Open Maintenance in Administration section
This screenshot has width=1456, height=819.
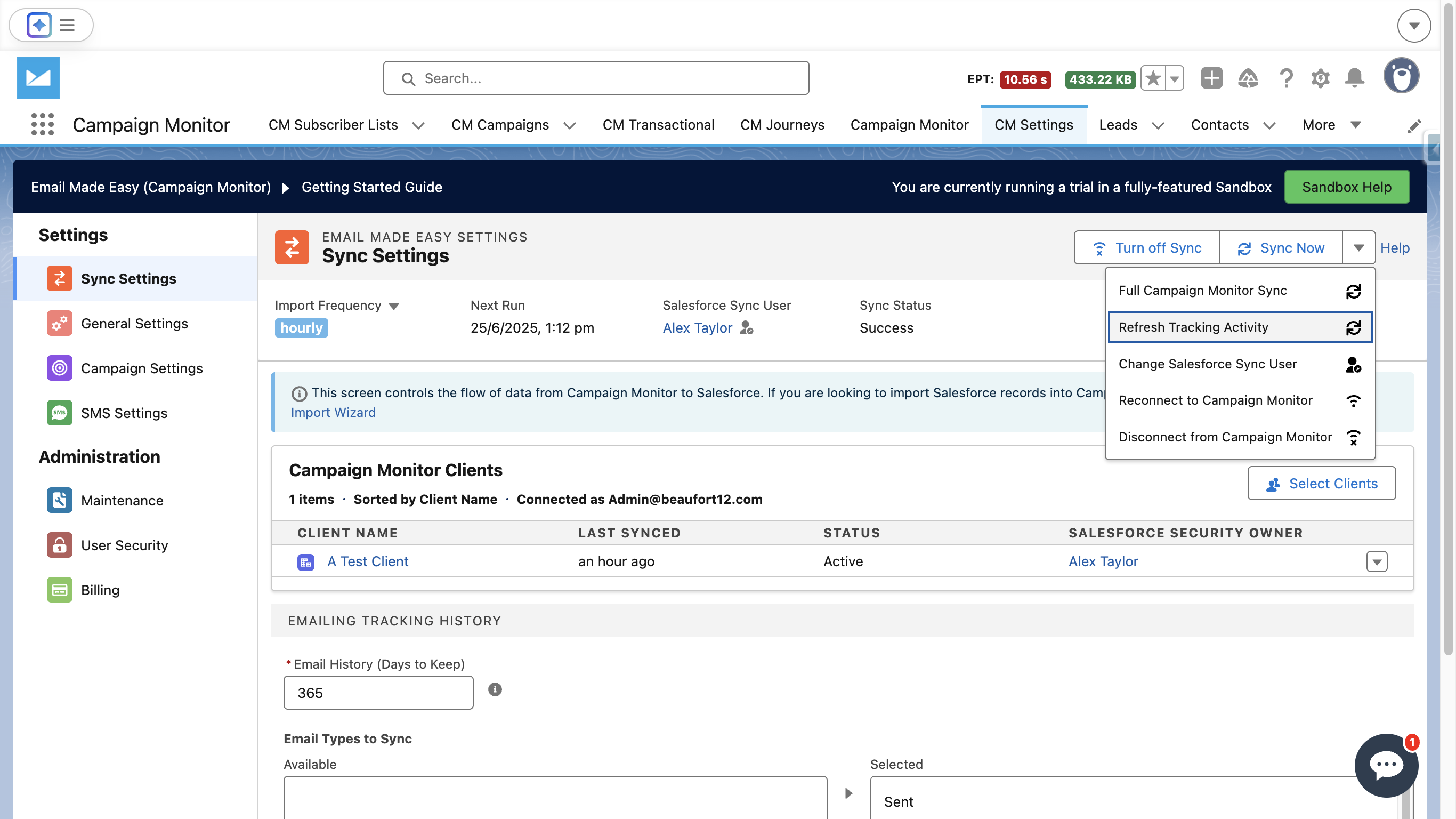coord(134,500)
